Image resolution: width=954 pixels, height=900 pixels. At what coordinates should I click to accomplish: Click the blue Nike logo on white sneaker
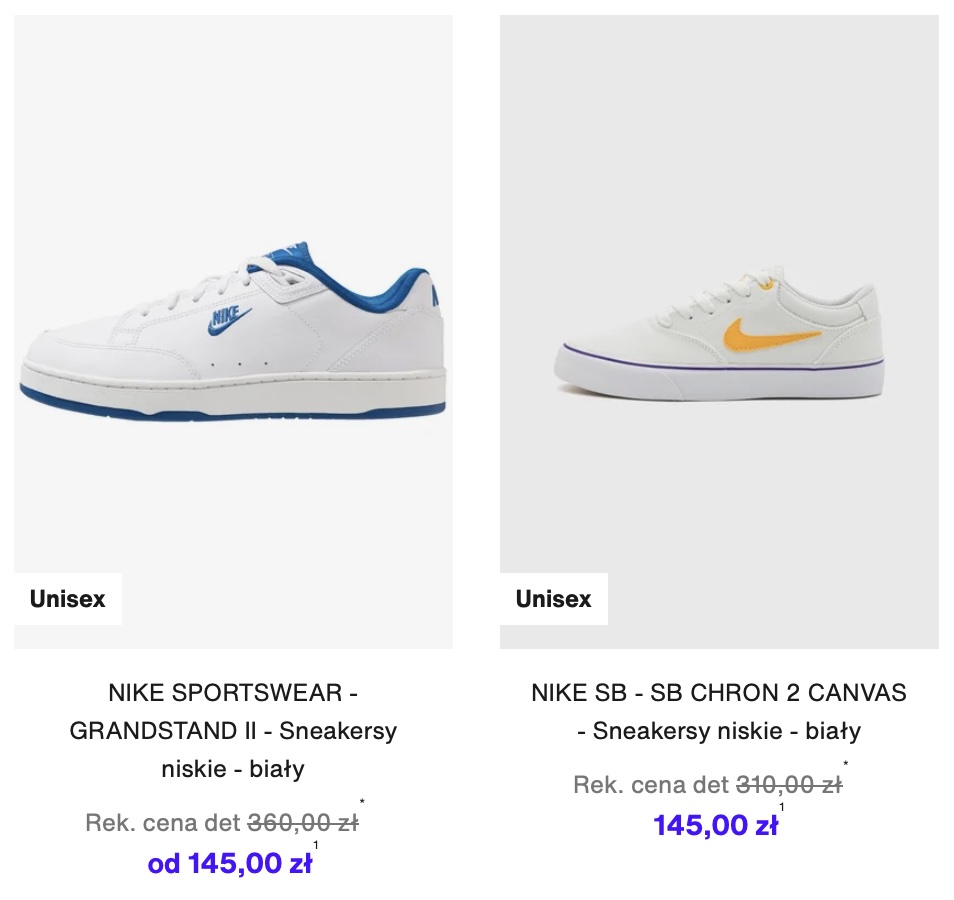(x=229, y=321)
